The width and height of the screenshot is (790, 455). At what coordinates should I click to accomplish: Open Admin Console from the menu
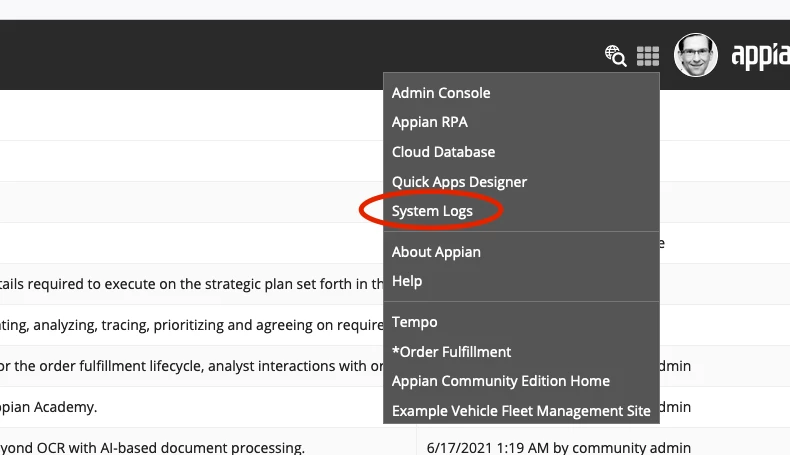(x=441, y=93)
